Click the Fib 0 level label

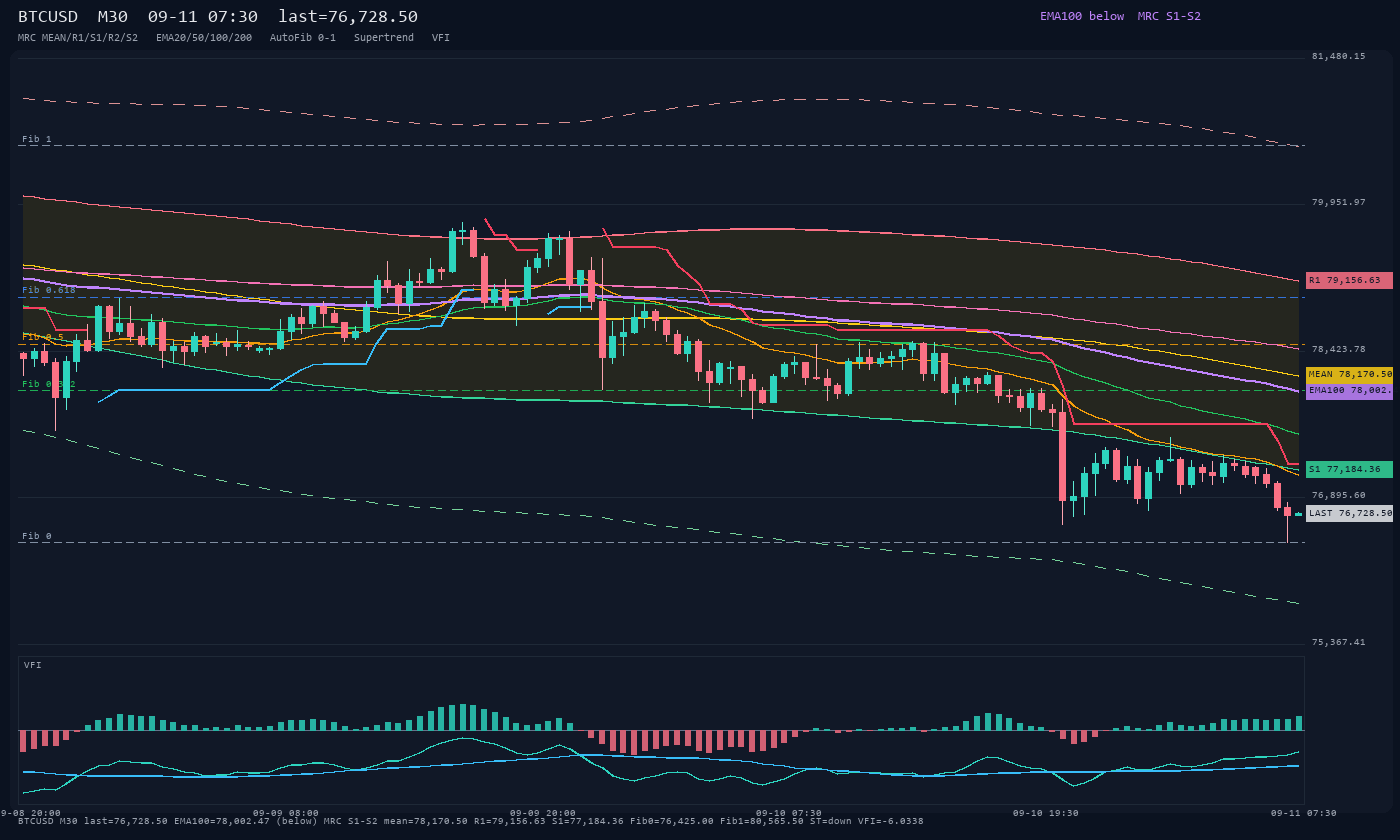37,536
